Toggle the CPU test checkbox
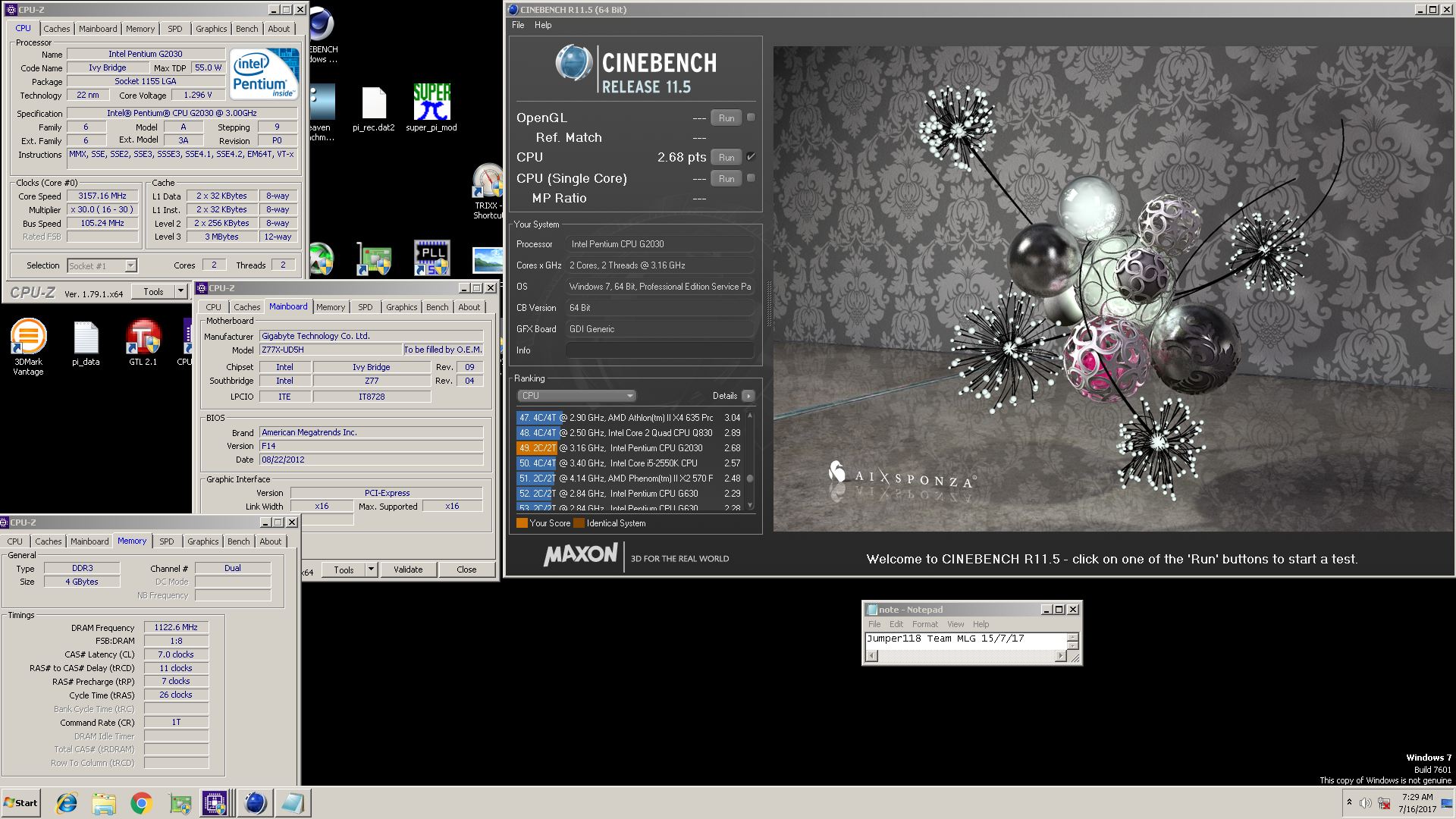1456x819 pixels. click(751, 157)
